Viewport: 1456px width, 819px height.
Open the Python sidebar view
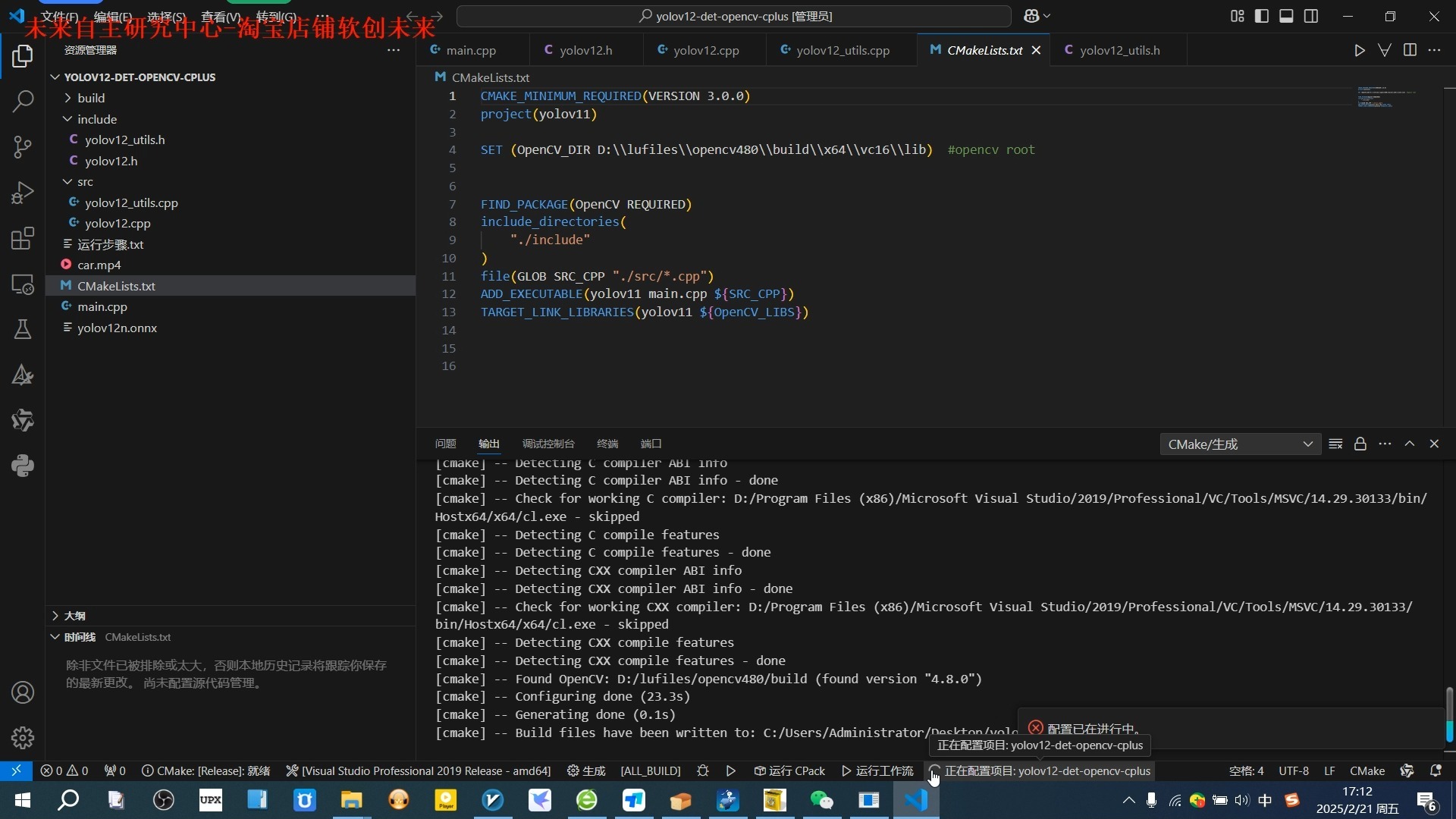[23, 466]
